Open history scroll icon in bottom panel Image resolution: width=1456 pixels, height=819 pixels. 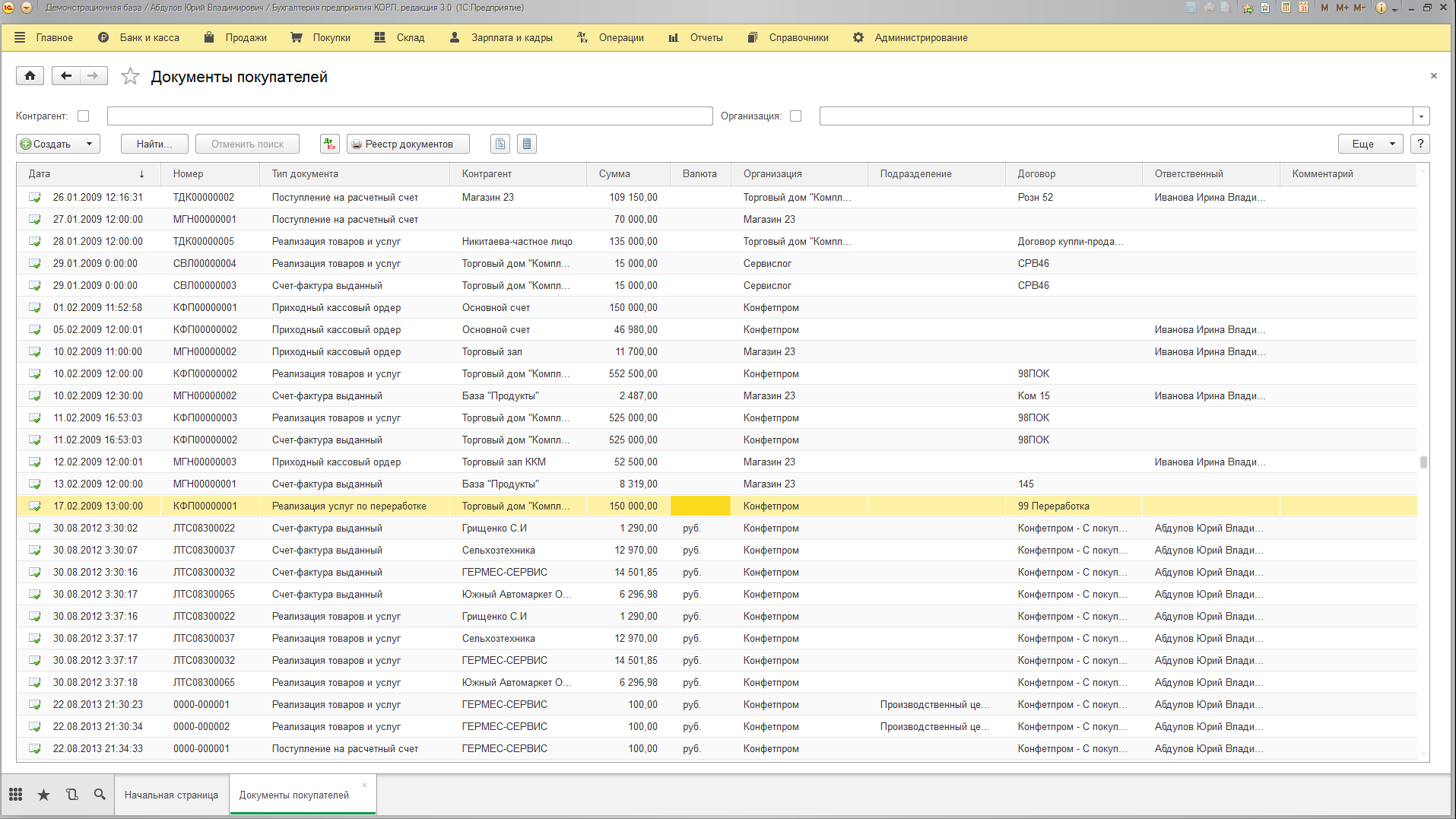(x=71, y=795)
